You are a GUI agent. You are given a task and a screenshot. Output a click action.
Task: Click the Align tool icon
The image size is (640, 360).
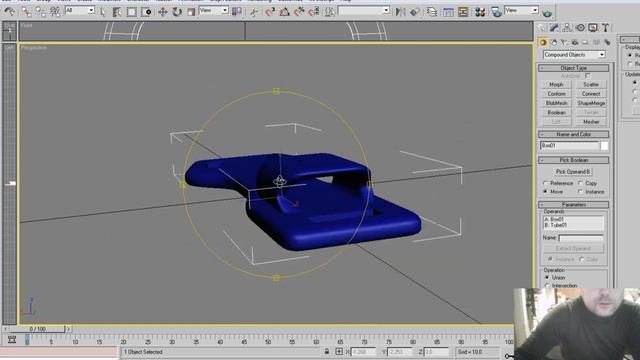tap(415, 12)
